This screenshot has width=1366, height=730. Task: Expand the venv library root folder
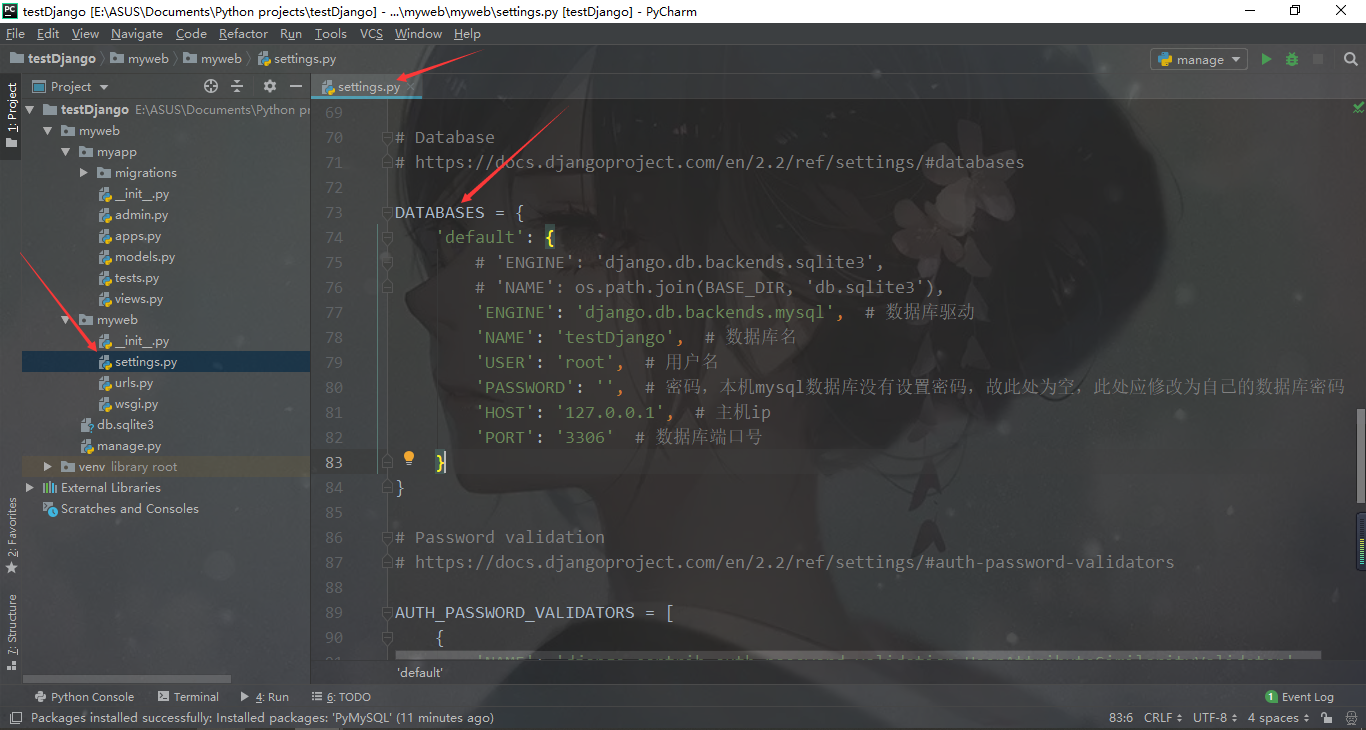click(x=48, y=467)
